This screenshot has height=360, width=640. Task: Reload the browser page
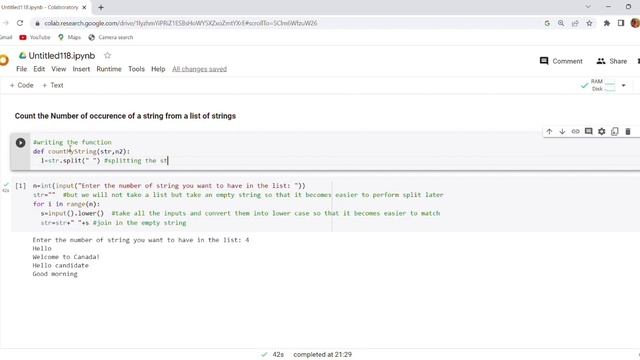point(20,23)
